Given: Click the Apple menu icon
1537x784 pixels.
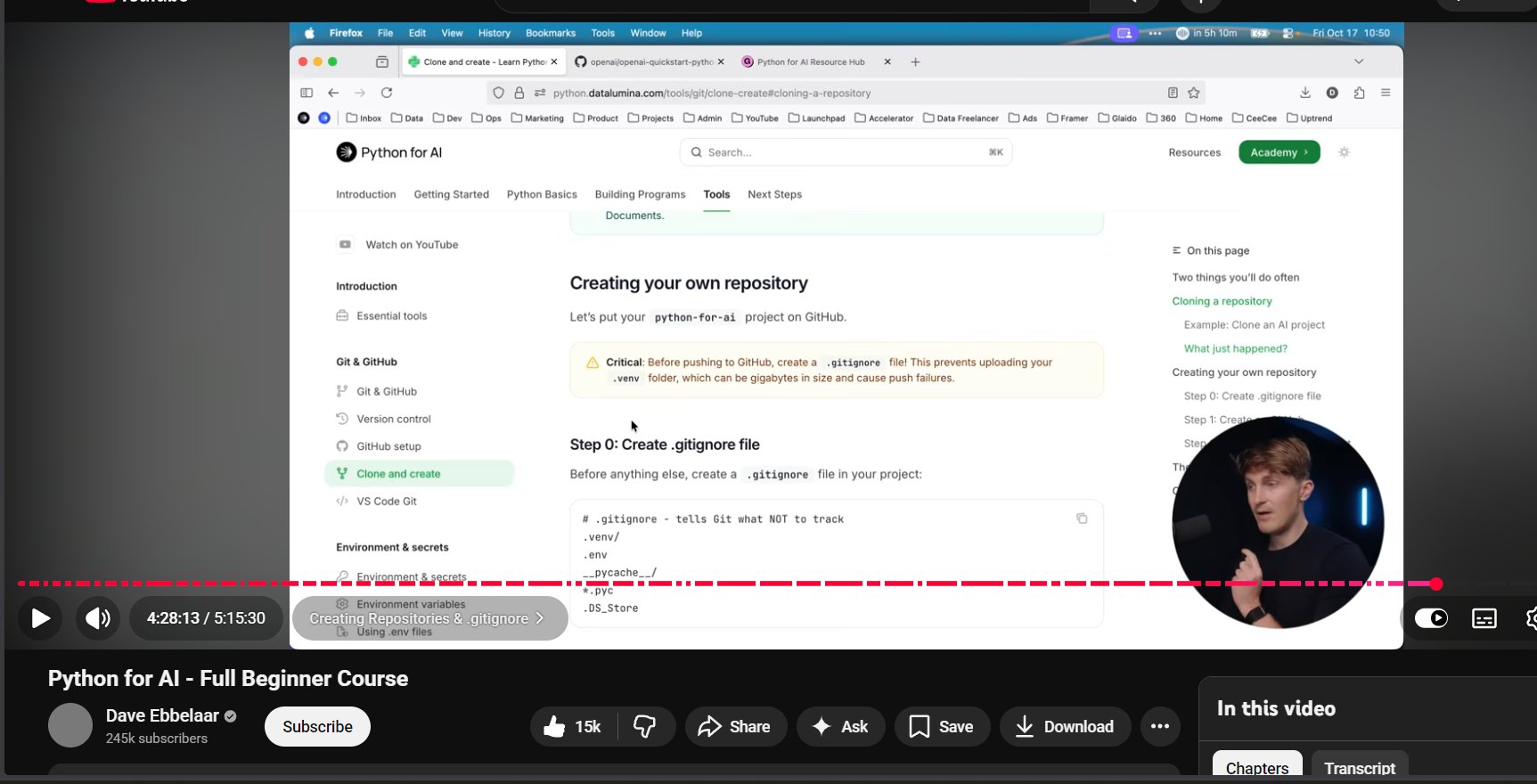Looking at the screenshot, I should (309, 33).
